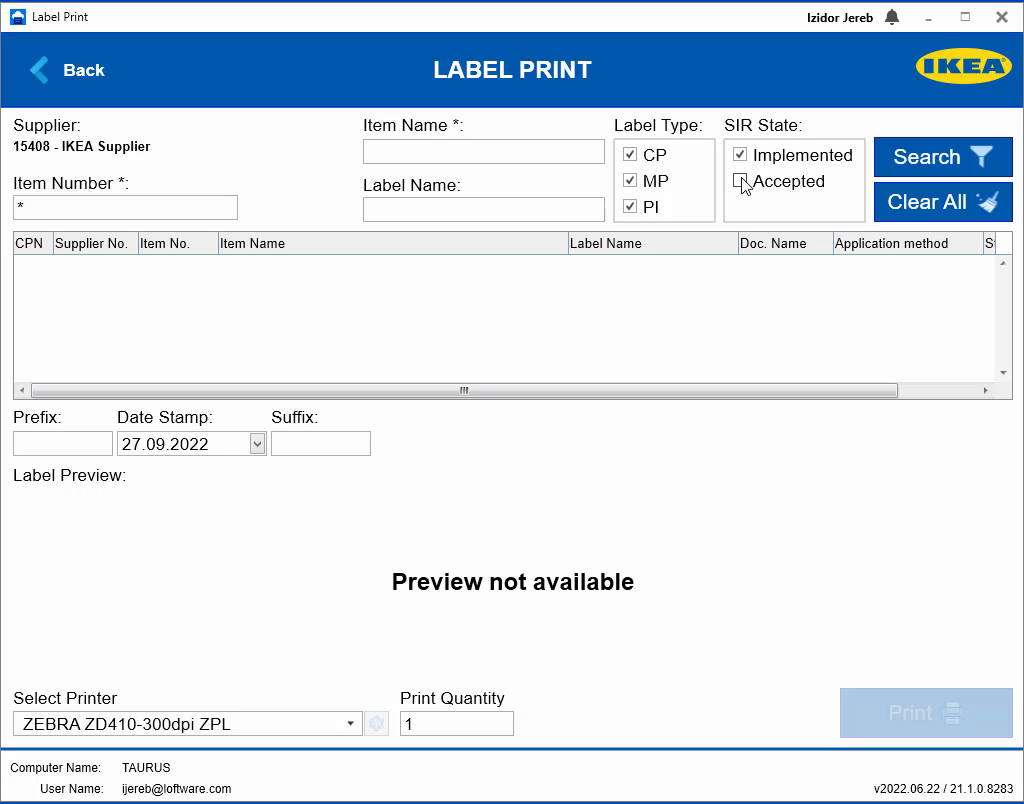Click the table scroll up arrow
Image resolution: width=1024 pixels, height=804 pixels.
(x=1003, y=263)
